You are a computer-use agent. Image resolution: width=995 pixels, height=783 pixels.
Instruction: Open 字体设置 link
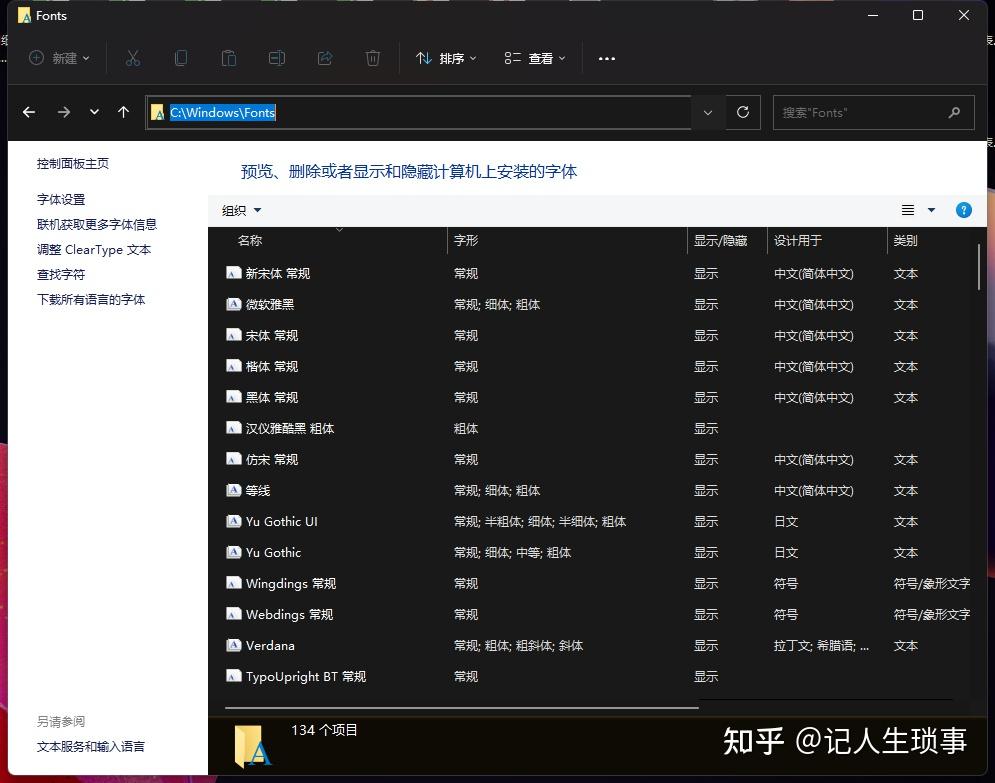pyautogui.click(x=60, y=199)
